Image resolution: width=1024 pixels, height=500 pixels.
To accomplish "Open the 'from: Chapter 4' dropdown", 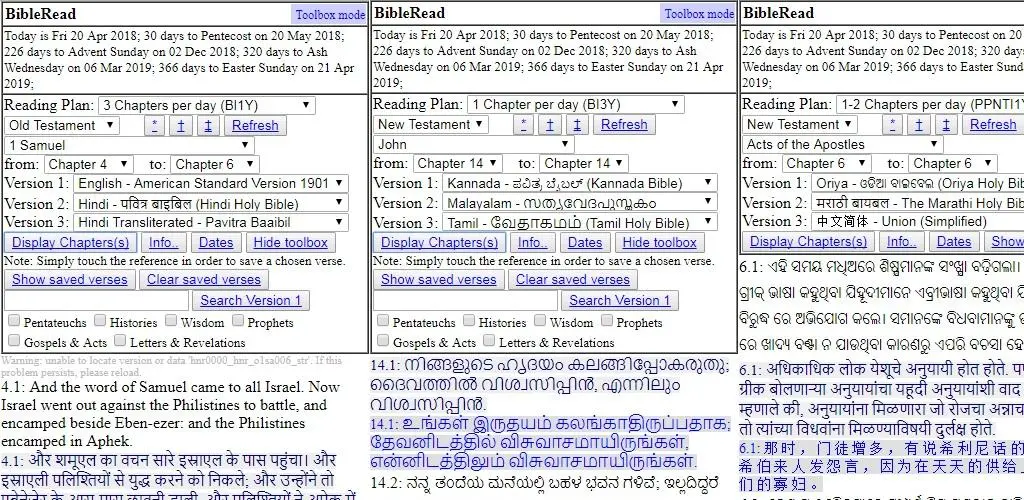I will click(88, 164).
